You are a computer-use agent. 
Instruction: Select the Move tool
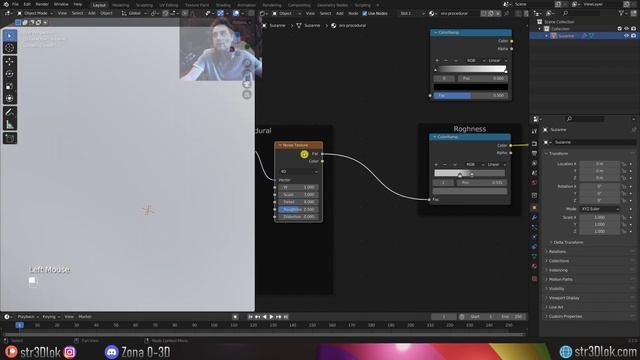[10, 62]
